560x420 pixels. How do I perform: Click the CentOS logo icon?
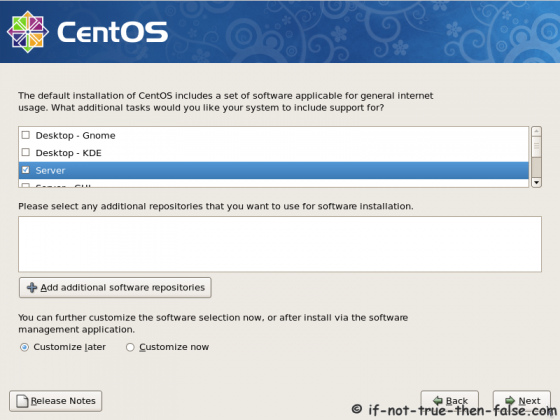(x=28, y=32)
